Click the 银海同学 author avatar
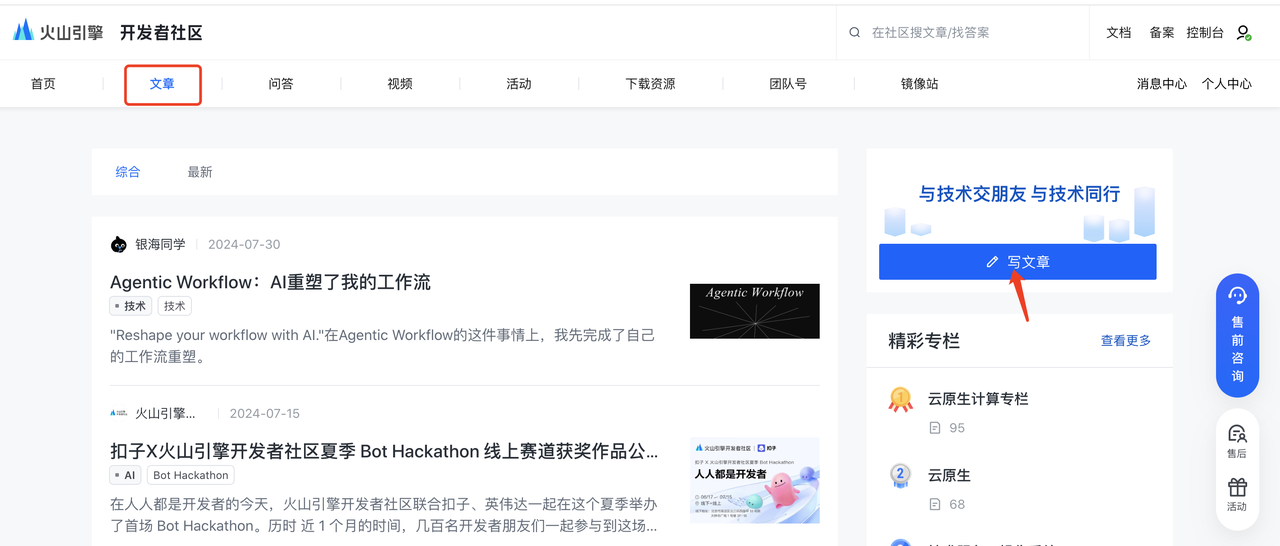 coord(119,244)
